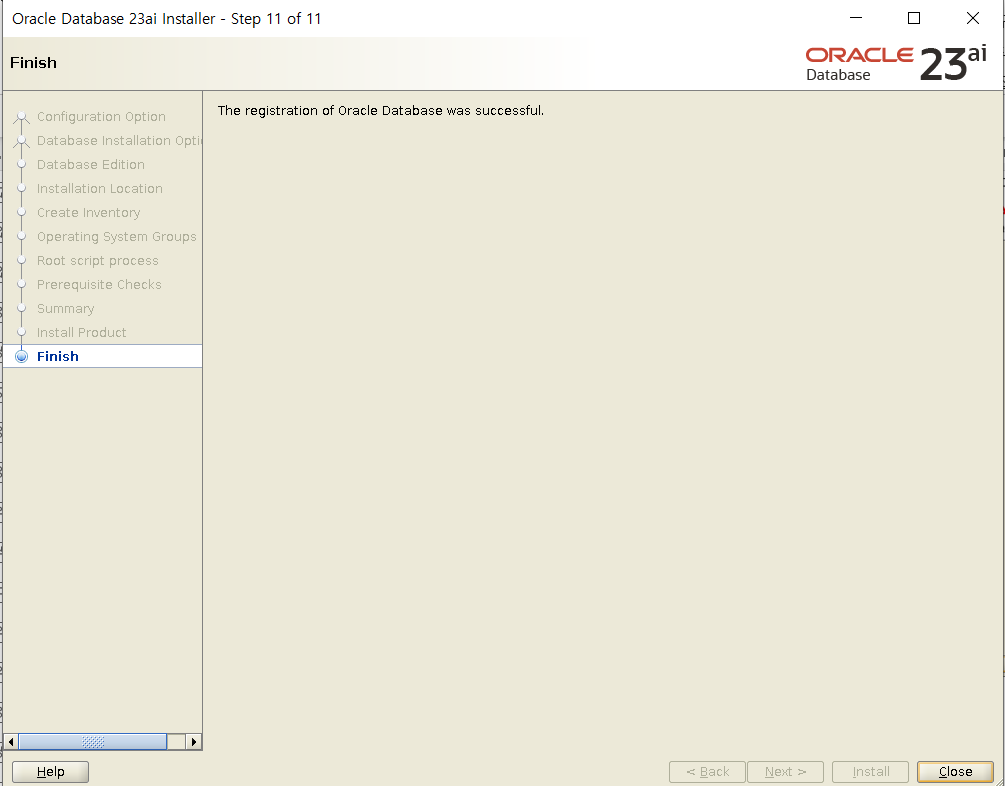Click the sidebar scroll right arrow
Image resolution: width=1005 pixels, height=786 pixels.
(194, 742)
